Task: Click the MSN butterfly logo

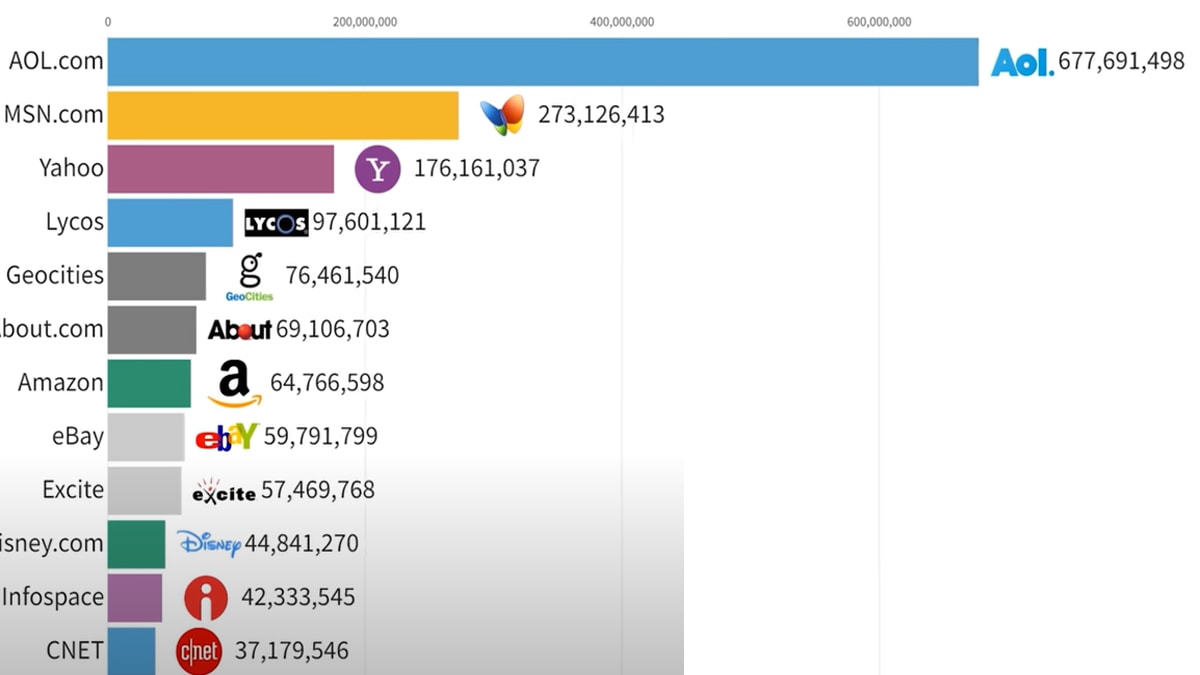Action: point(502,115)
